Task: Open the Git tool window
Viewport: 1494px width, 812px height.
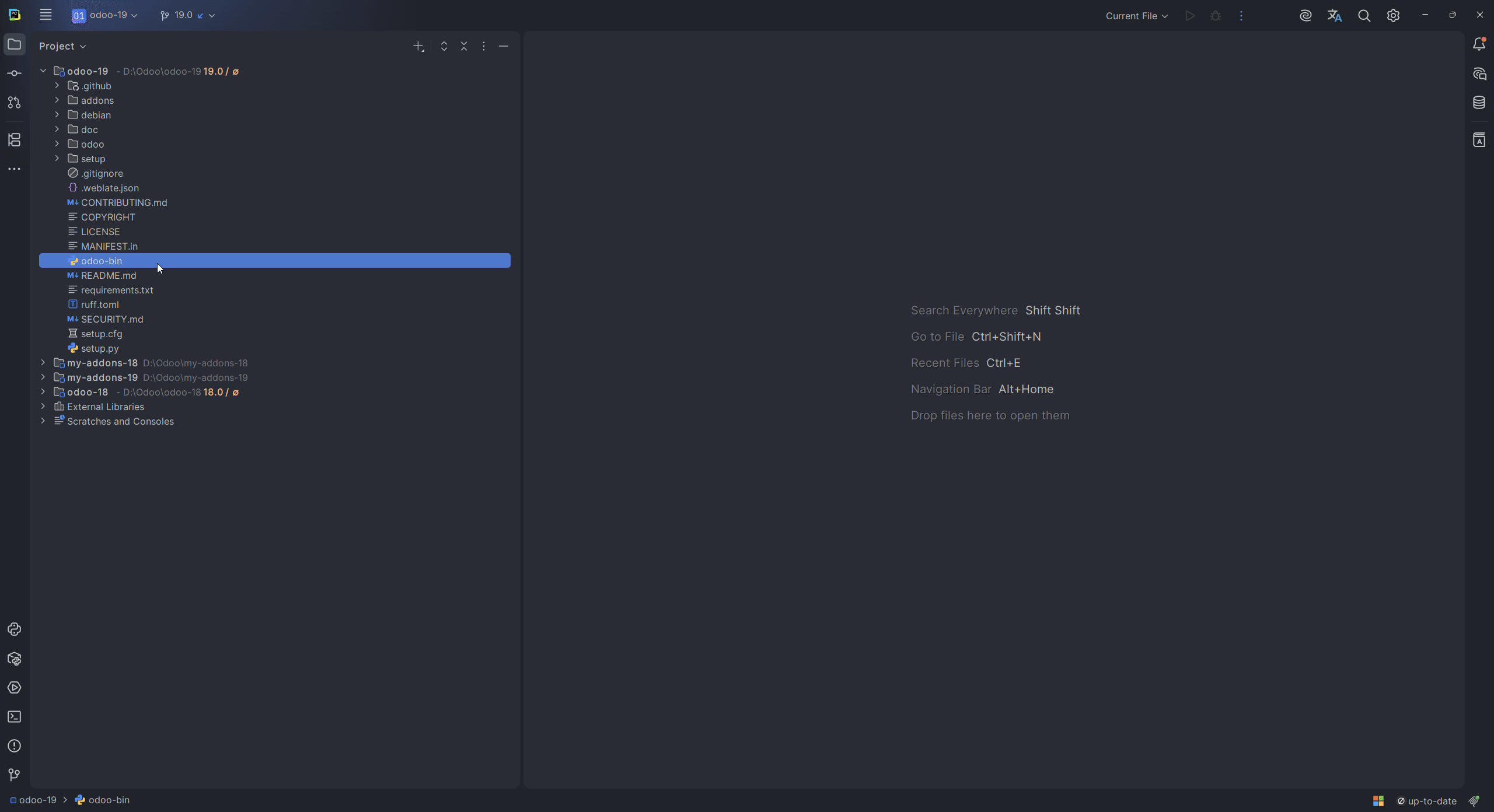Action: coord(15,775)
